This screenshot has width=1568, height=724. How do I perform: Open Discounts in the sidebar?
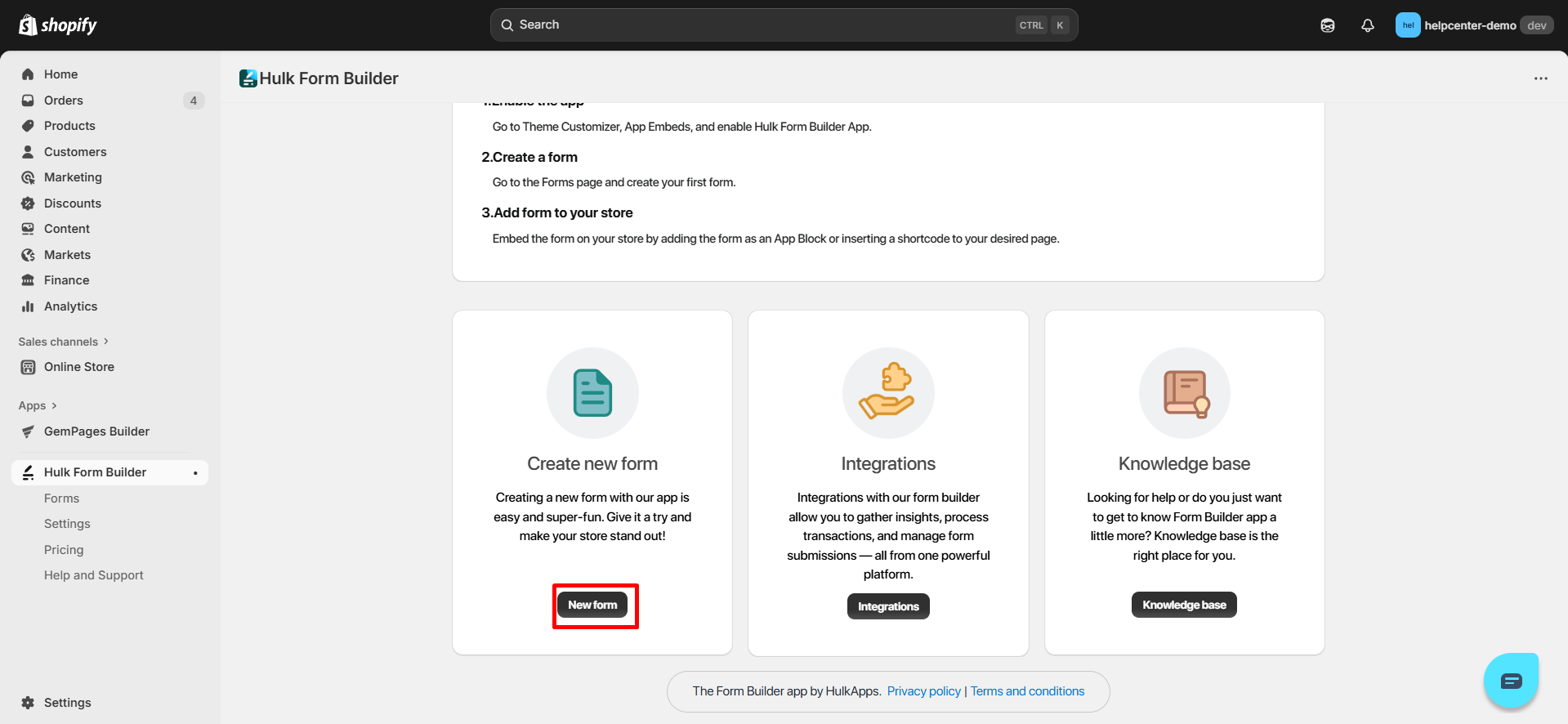tap(73, 203)
